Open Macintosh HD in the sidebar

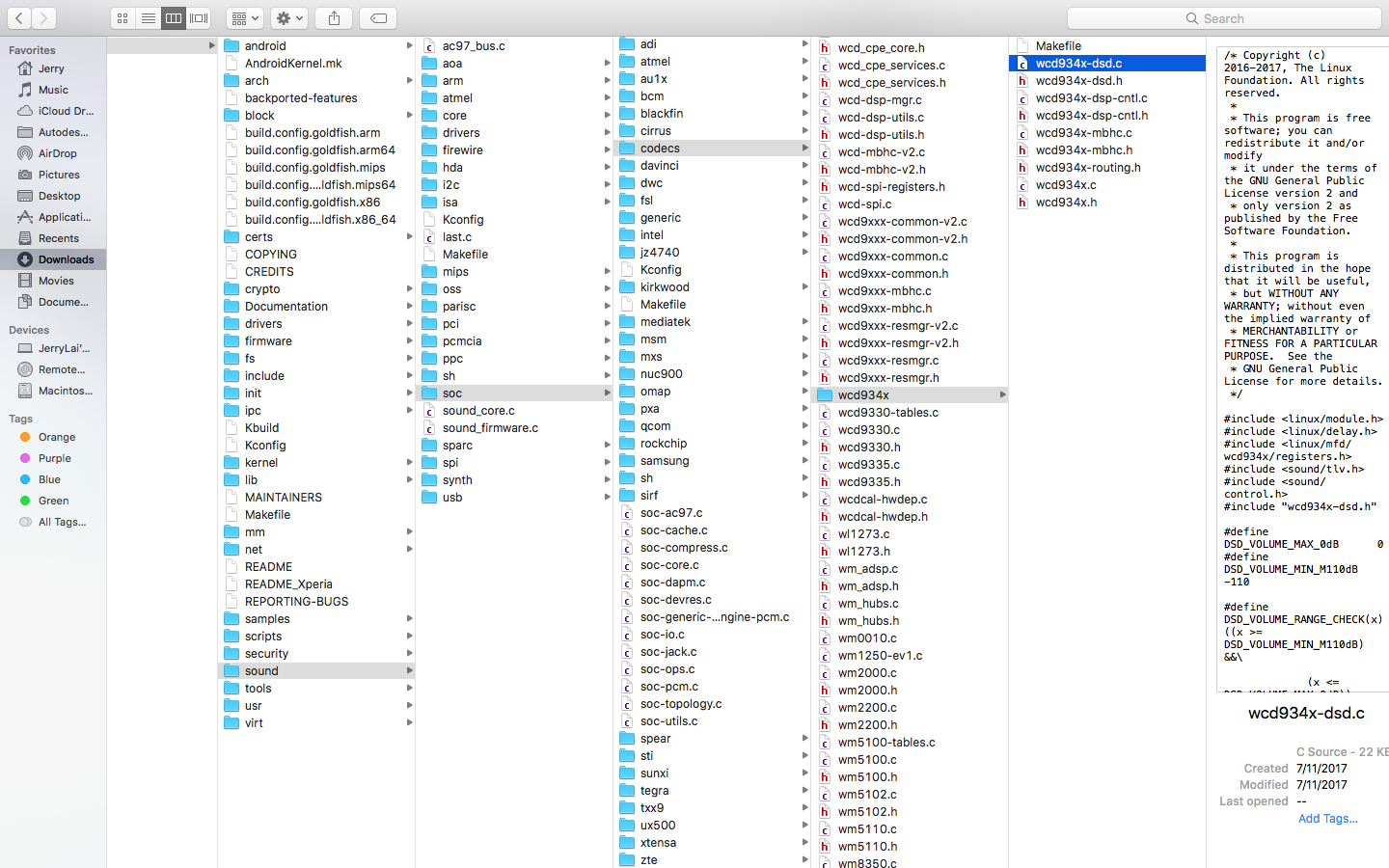coord(53,391)
